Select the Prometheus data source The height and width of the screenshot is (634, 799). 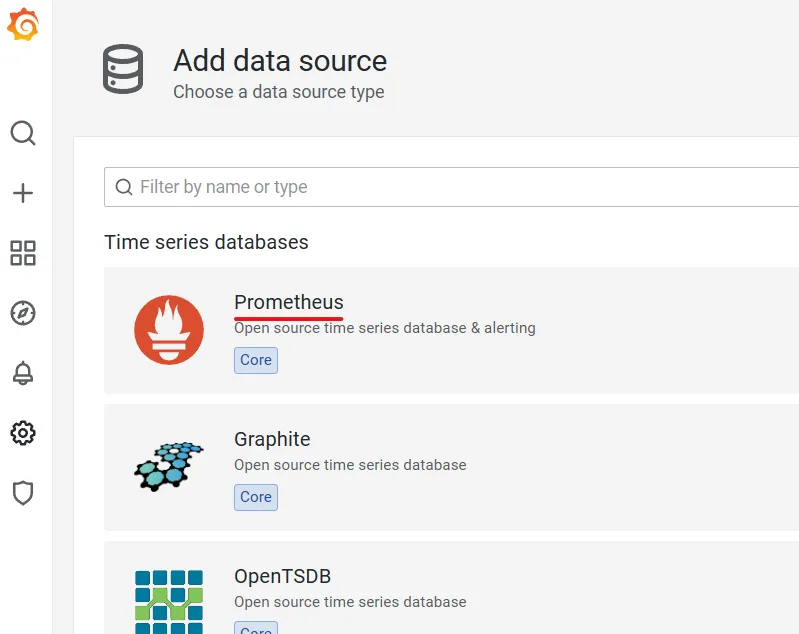point(451,330)
